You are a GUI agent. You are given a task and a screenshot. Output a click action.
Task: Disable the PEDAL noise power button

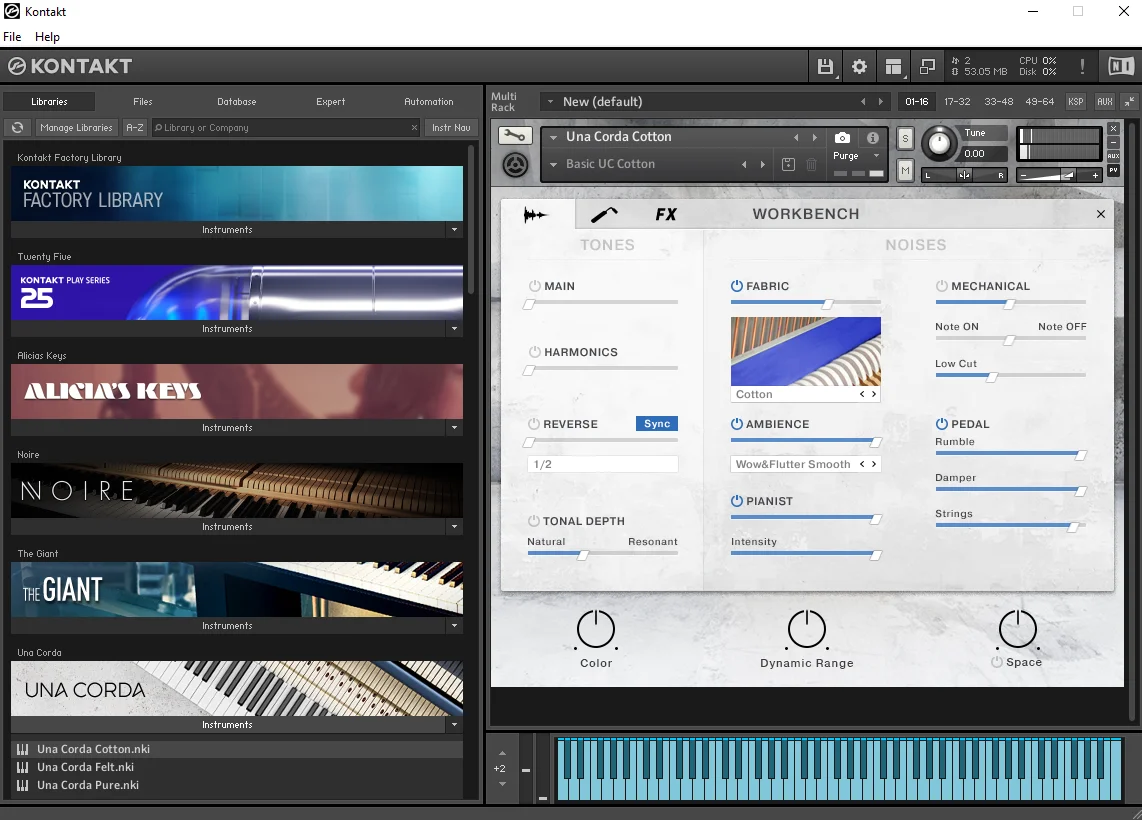942,424
